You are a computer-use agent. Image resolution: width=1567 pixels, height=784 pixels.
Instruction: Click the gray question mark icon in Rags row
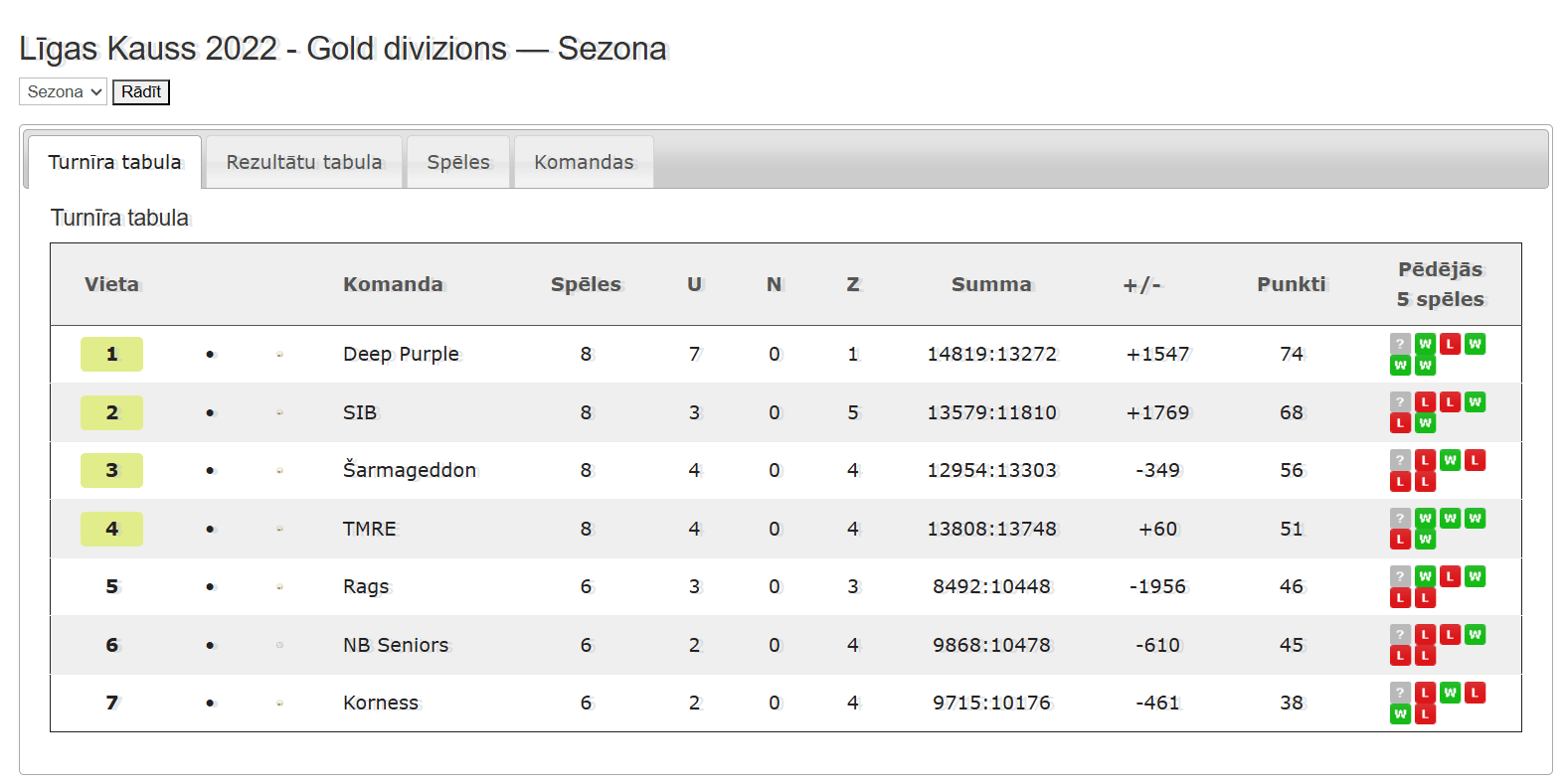tap(1400, 576)
